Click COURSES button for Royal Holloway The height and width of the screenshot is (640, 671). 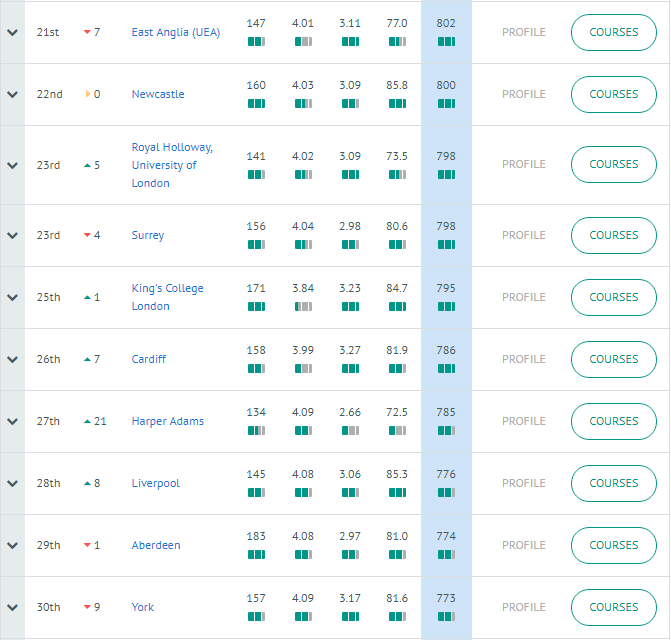click(x=614, y=164)
